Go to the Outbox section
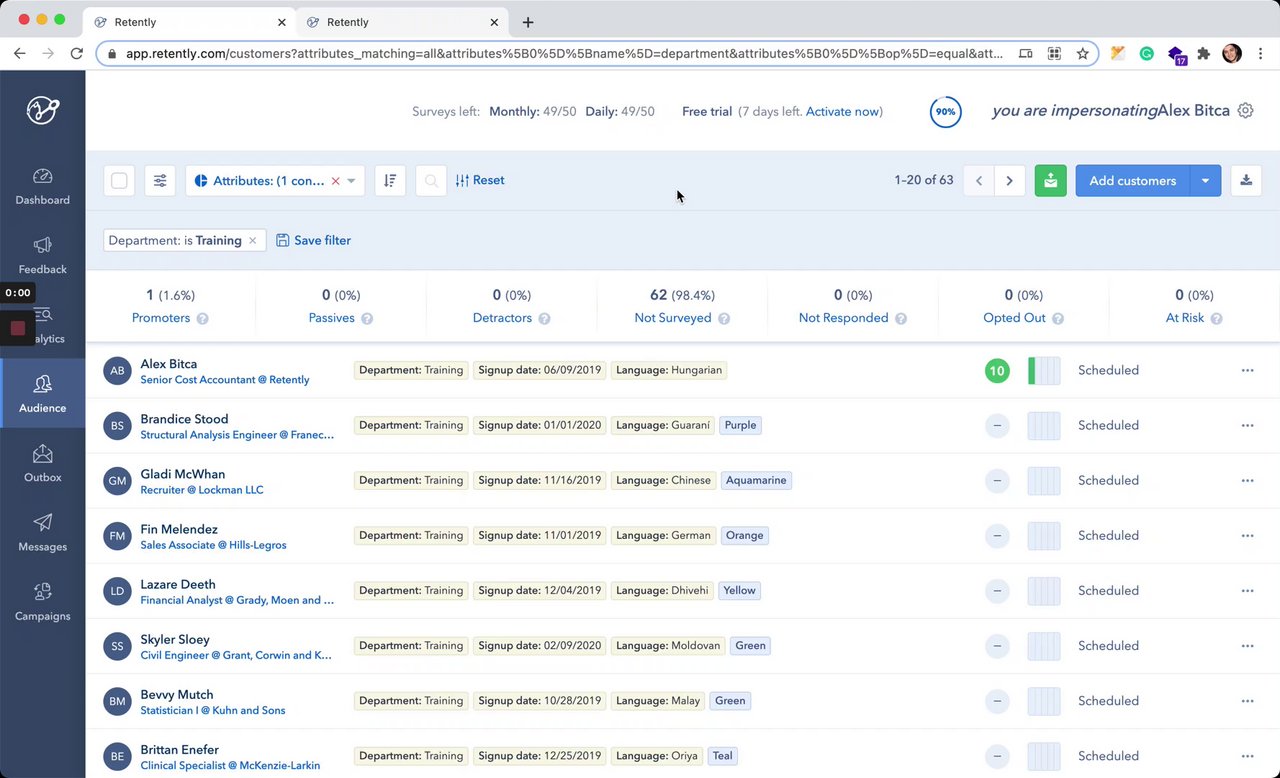This screenshot has width=1280, height=778. pos(42,464)
